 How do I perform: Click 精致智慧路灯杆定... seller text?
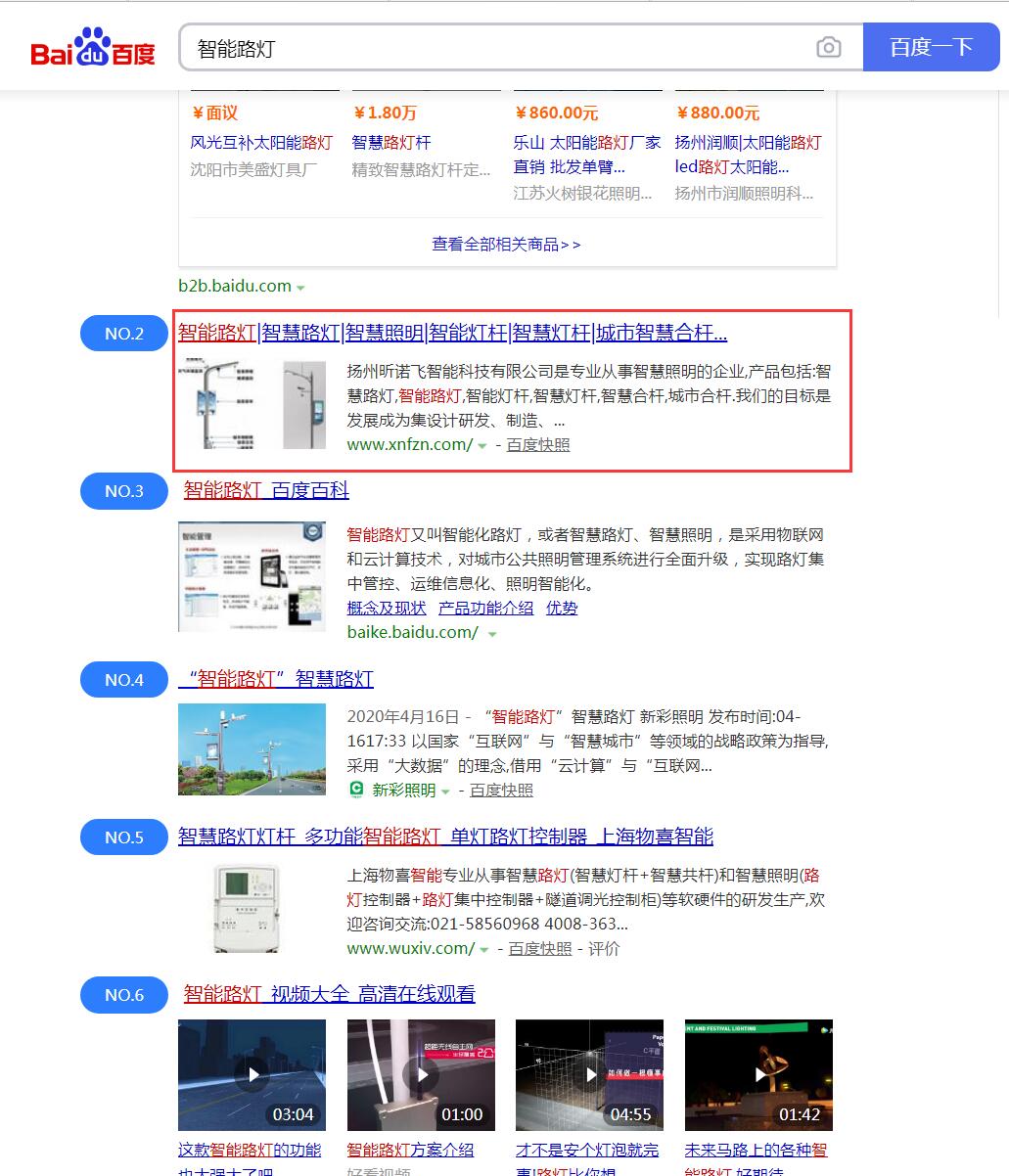[x=421, y=169]
